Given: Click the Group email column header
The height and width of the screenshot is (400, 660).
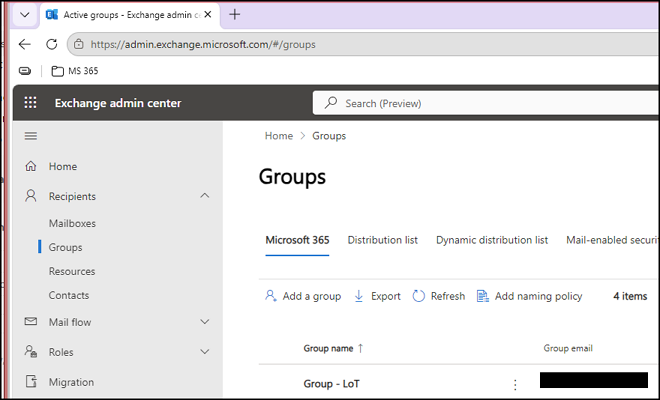Looking at the screenshot, I should coord(568,348).
